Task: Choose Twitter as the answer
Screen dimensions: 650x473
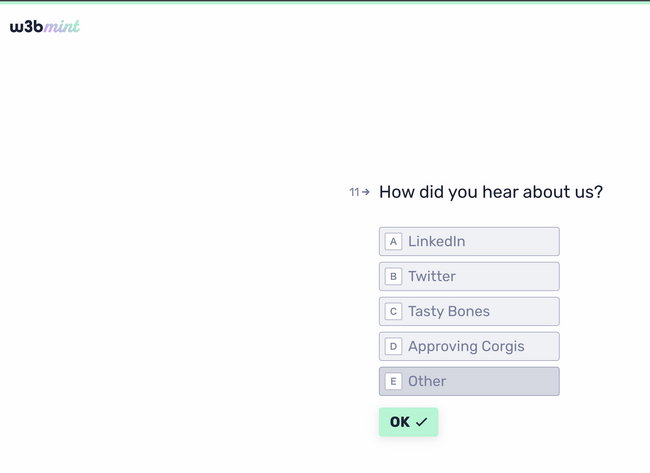Action: [469, 276]
